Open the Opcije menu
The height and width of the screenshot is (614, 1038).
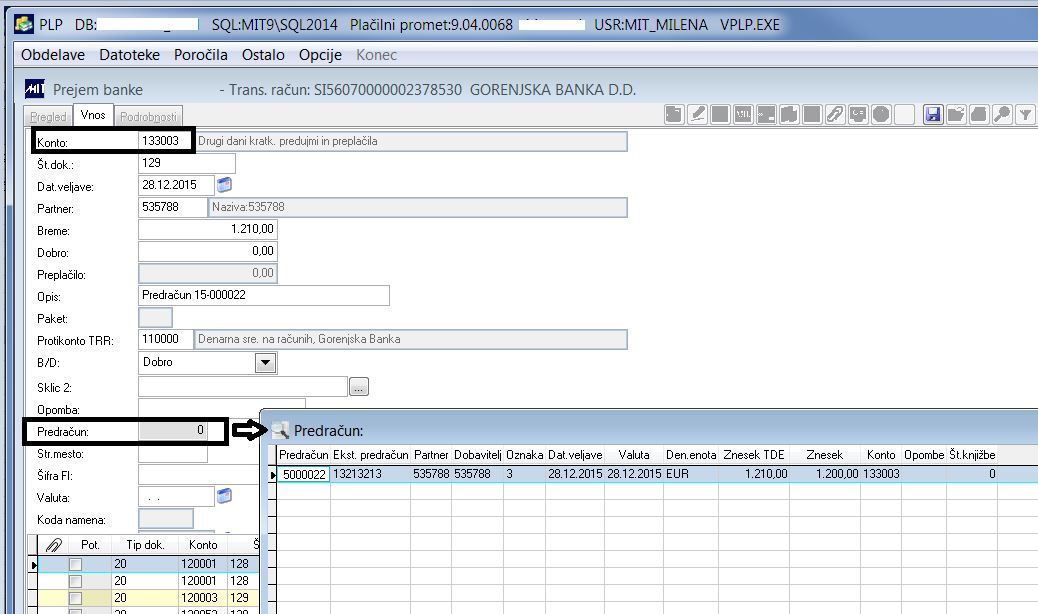tap(320, 55)
